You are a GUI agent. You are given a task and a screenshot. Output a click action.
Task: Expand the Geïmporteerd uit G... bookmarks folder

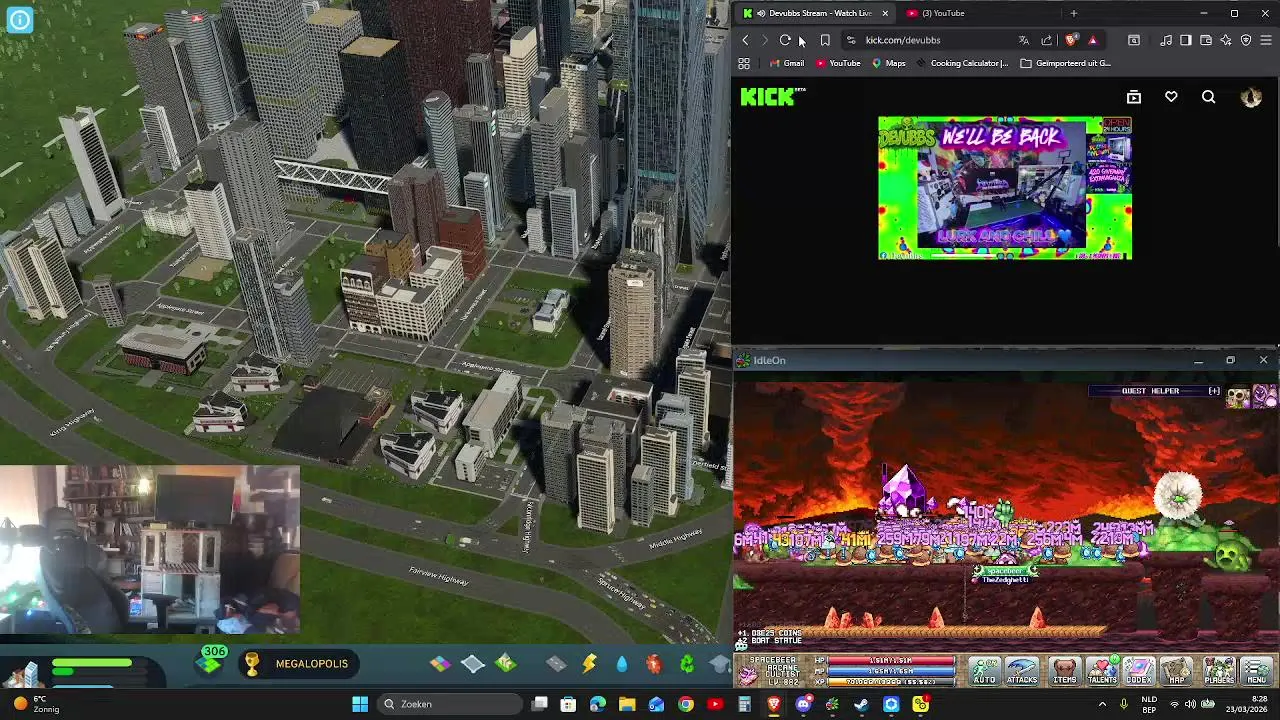tap(1065, 63)
